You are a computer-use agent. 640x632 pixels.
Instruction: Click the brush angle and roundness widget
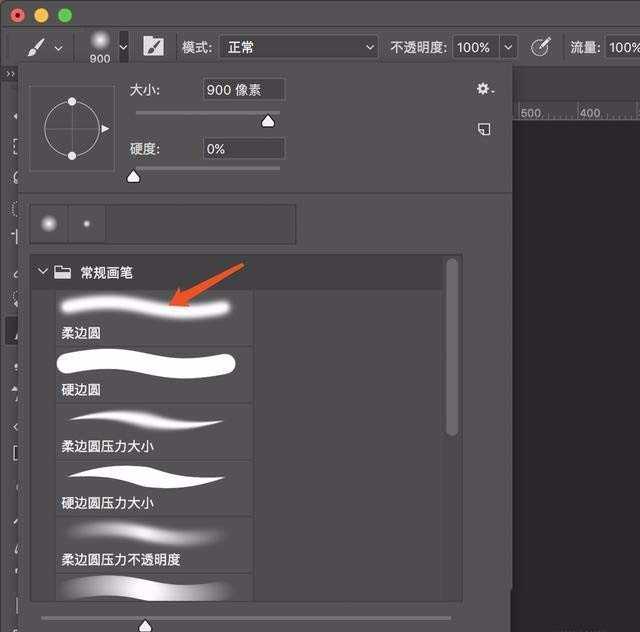click(72, 128)
